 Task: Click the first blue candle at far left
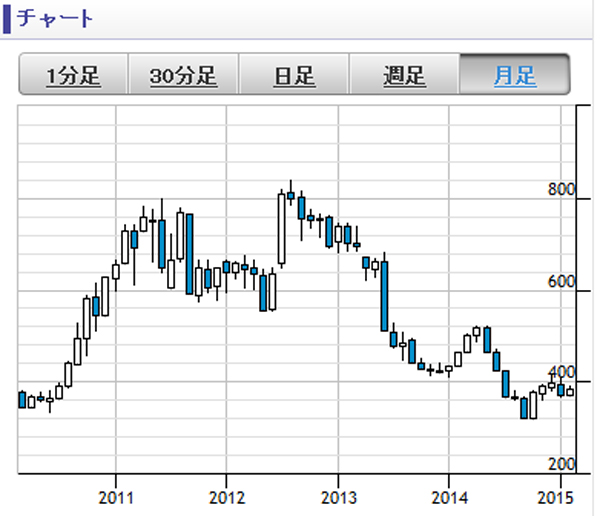22,399
